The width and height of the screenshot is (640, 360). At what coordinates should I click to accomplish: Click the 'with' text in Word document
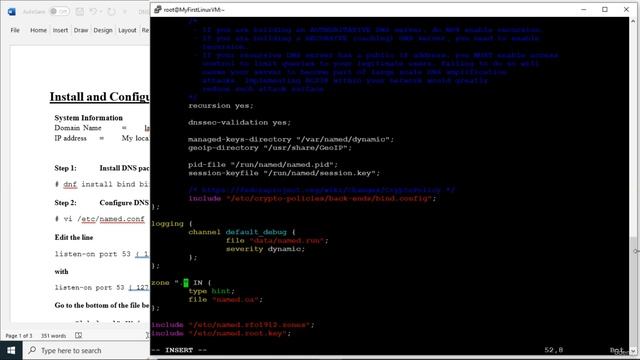click(x=61, y=271)
